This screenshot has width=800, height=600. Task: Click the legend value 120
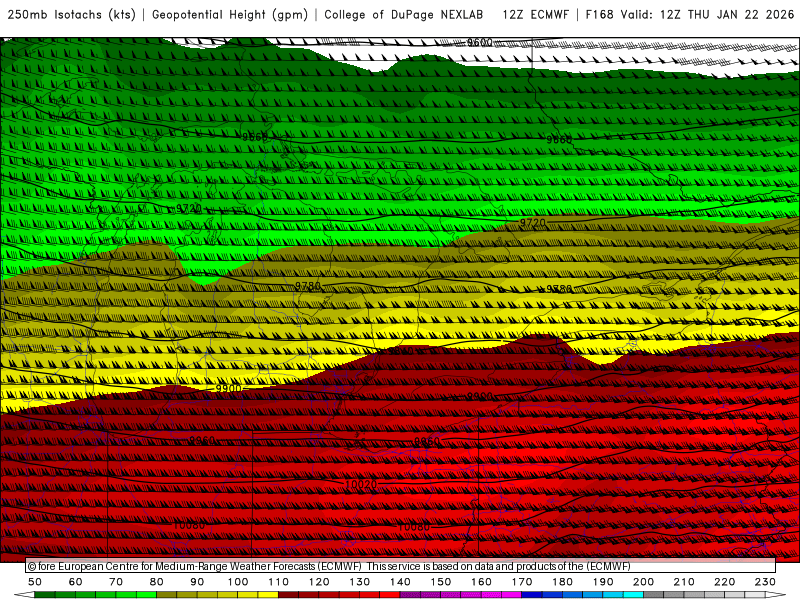click(x=319, y=582)
